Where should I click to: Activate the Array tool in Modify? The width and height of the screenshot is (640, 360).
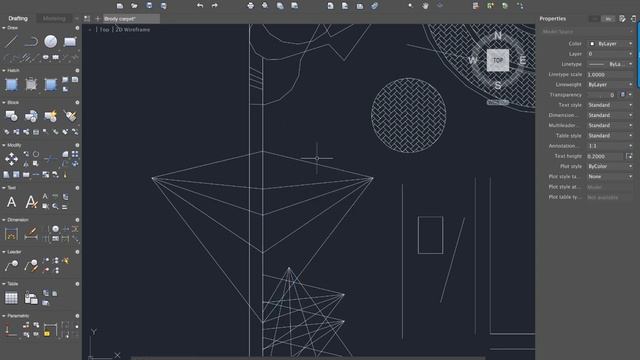click(75, 154)
